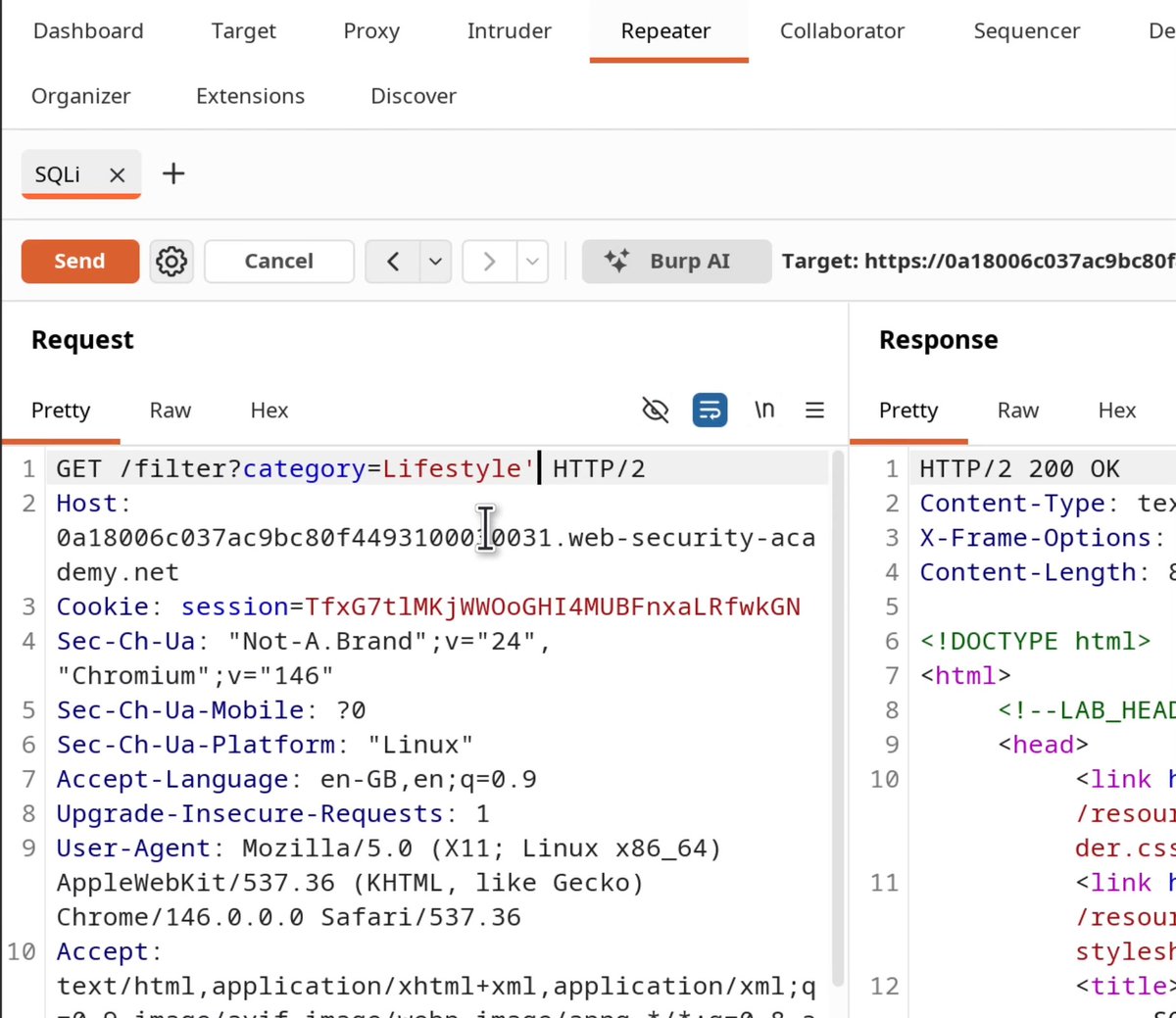Open the Sequencer tab

pyautogui.click(x=1027, y=31)
